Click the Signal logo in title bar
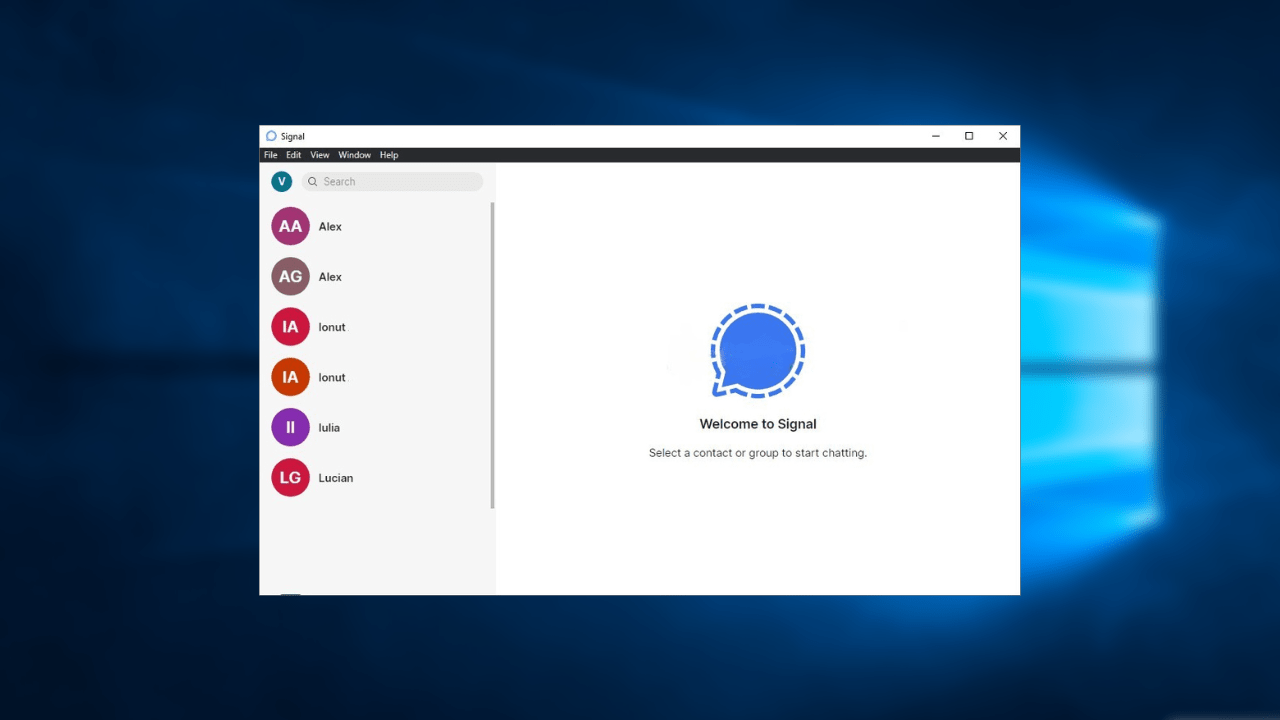This screenshot has height=720, width=1280. tap(271, 136)
